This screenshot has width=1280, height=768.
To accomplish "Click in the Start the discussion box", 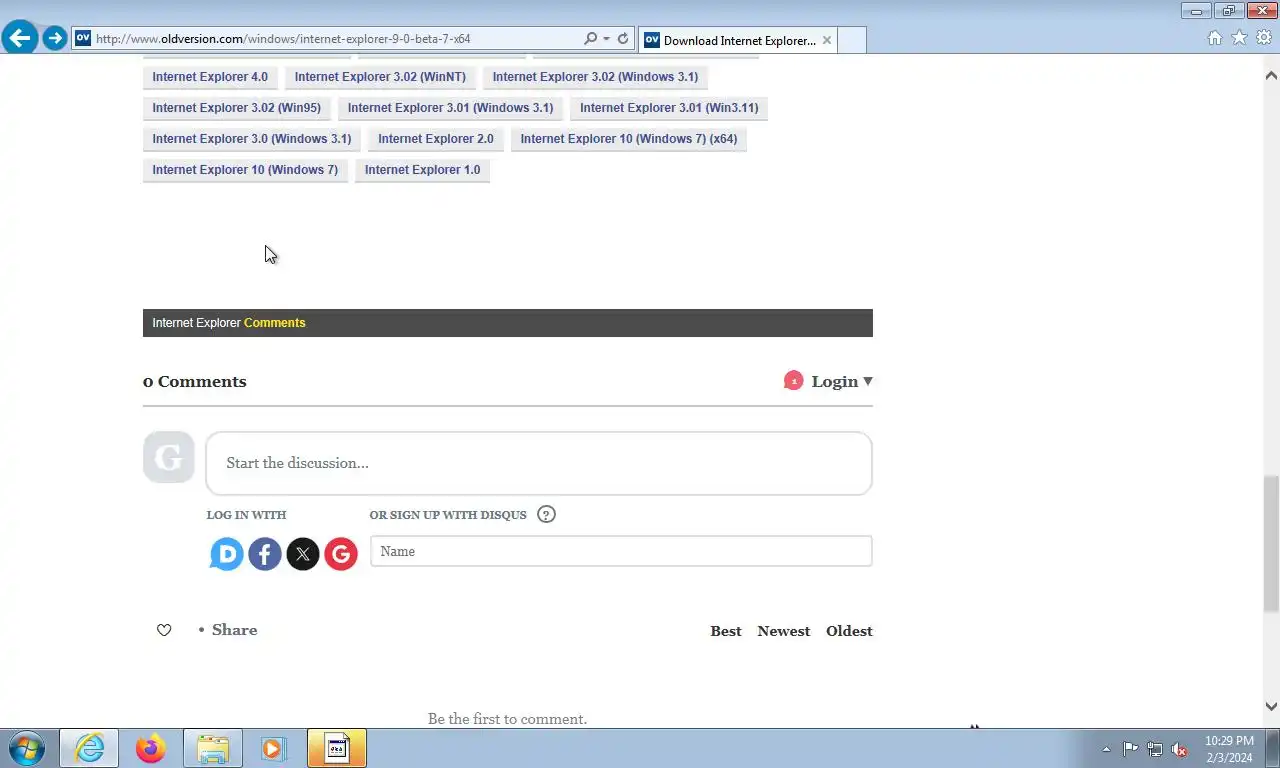I will (539, 463).
